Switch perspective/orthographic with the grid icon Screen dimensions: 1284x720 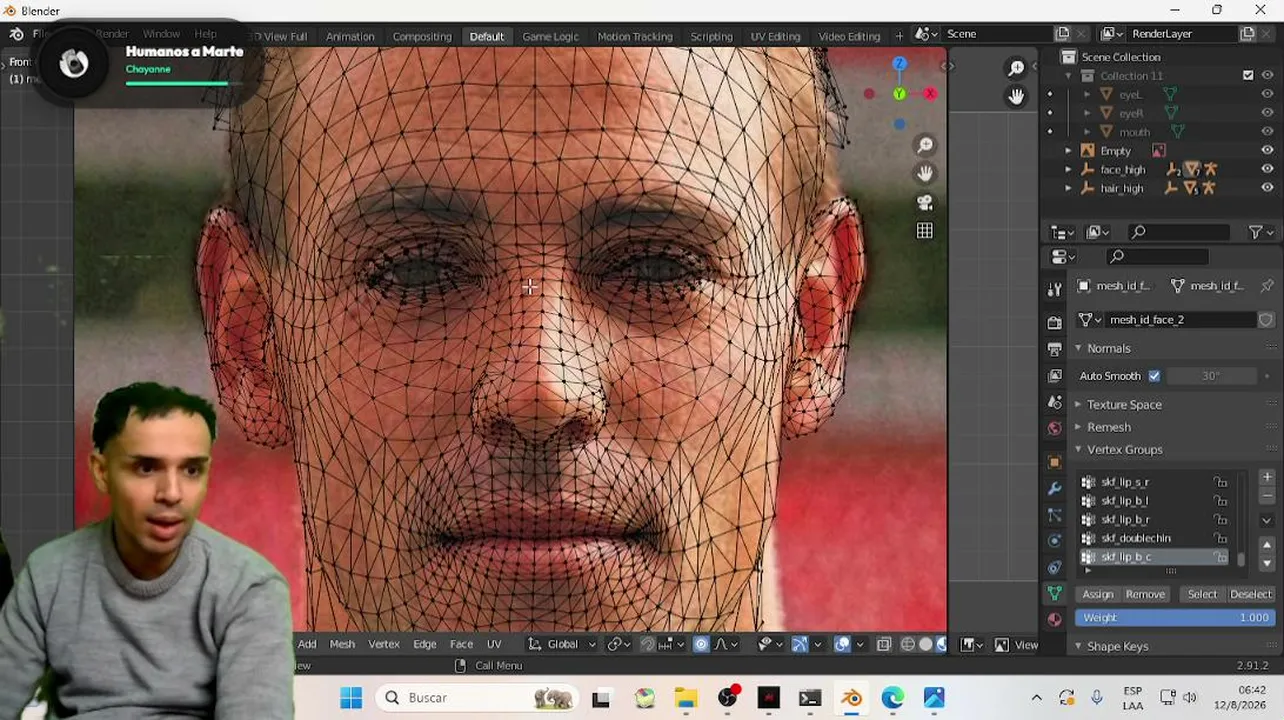[x=925, y=231]
